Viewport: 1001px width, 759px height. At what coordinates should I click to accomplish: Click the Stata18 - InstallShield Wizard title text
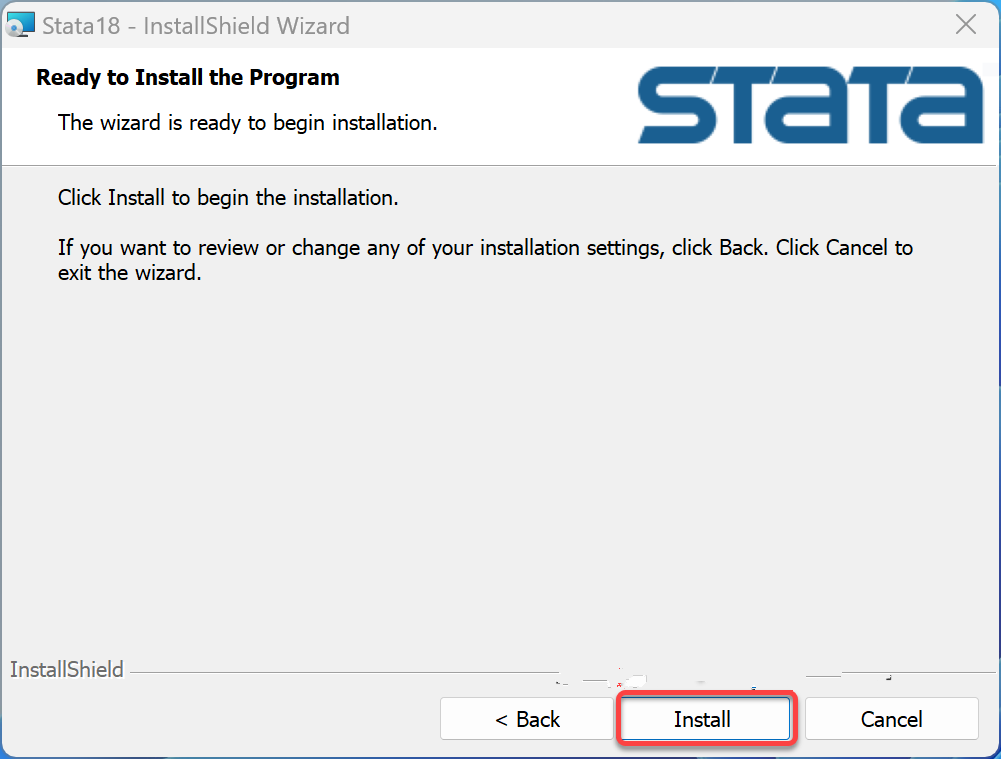pyautogui.click(x=195, y=26)
